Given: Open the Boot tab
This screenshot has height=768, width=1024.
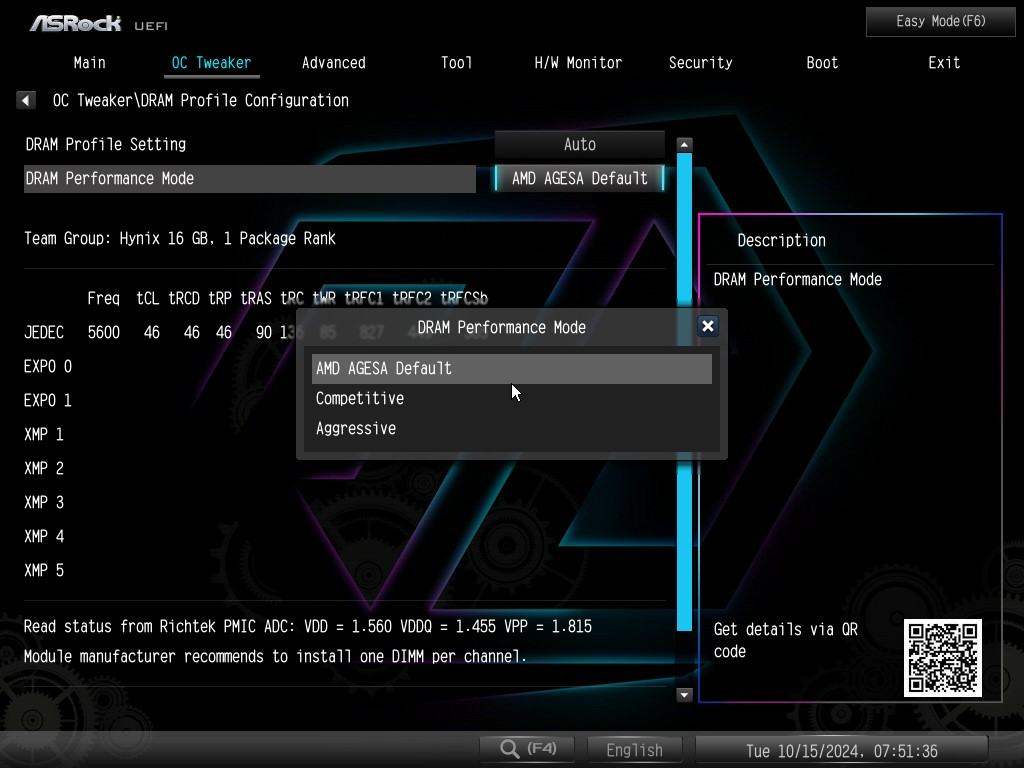Looking at the screenshot, I should click(x=822, y=63).
